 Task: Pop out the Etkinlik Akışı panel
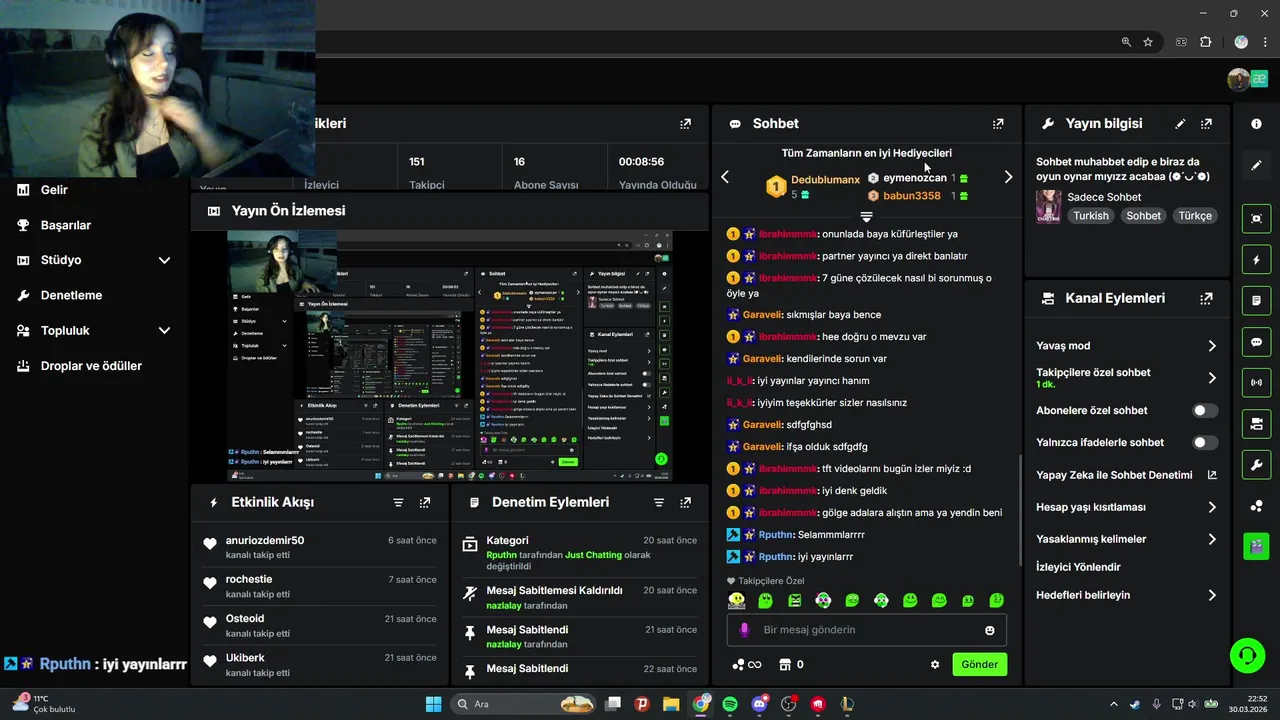click(425, 502)
